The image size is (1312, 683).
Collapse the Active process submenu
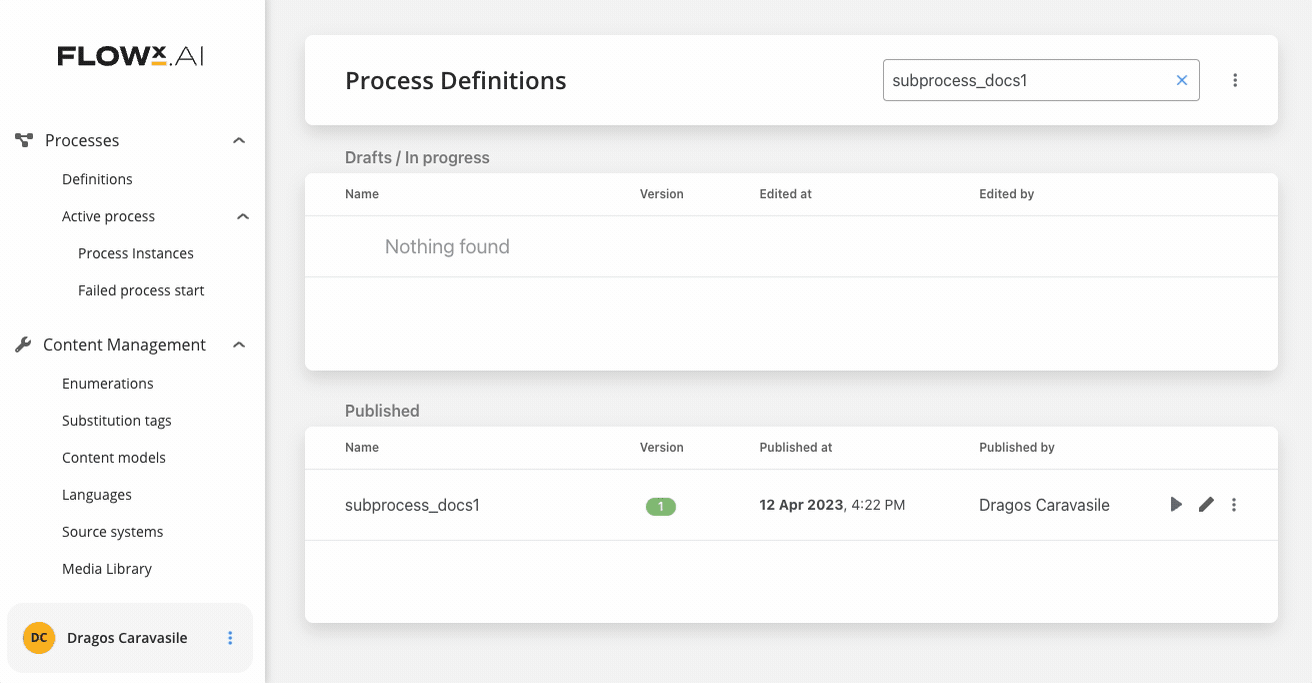(243, 217)
